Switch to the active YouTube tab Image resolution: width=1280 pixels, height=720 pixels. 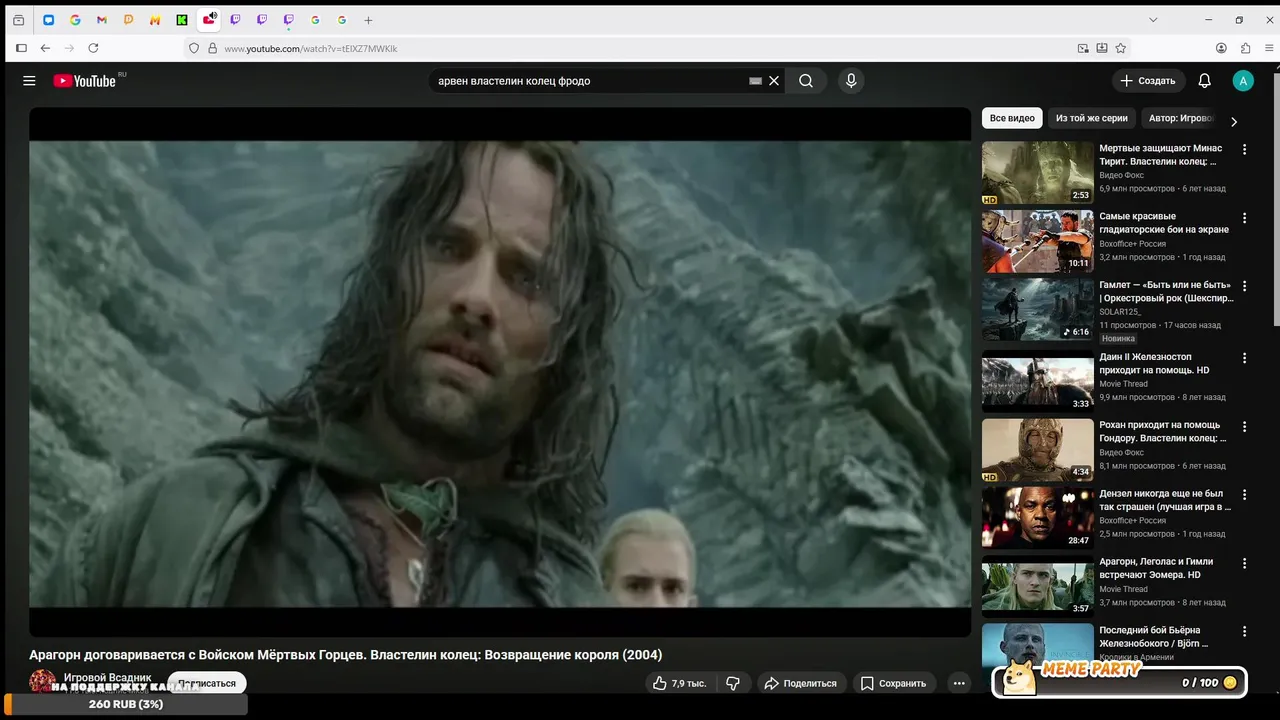click(x=209, y=20)
